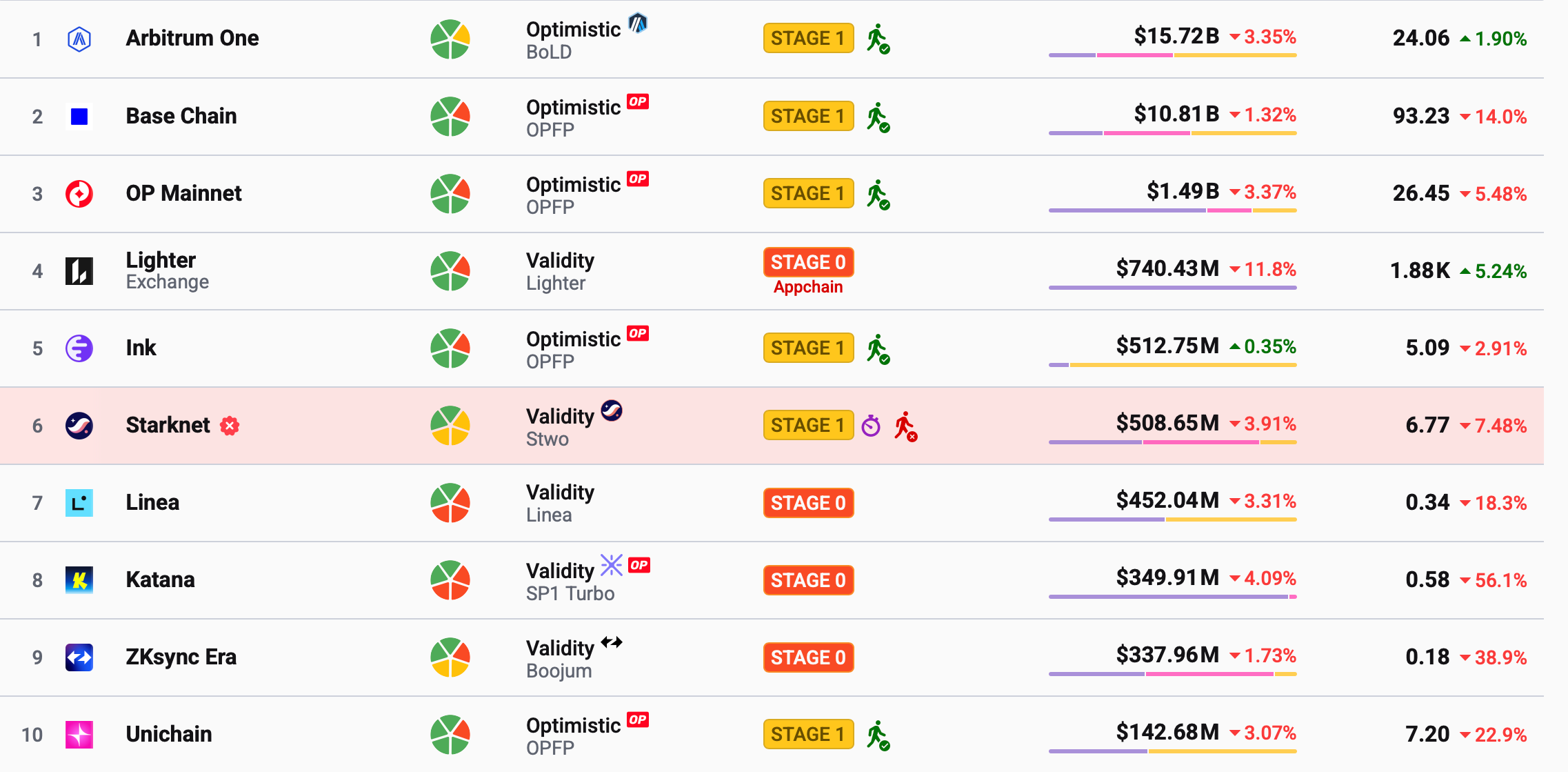
Task: Click the STAGE 1 badge for Base Chain
Action: (x=808, y=117)
